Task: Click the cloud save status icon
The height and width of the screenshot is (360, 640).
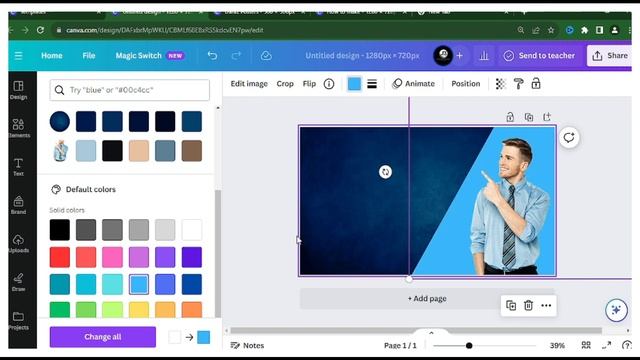Action: tap(266, 56)
